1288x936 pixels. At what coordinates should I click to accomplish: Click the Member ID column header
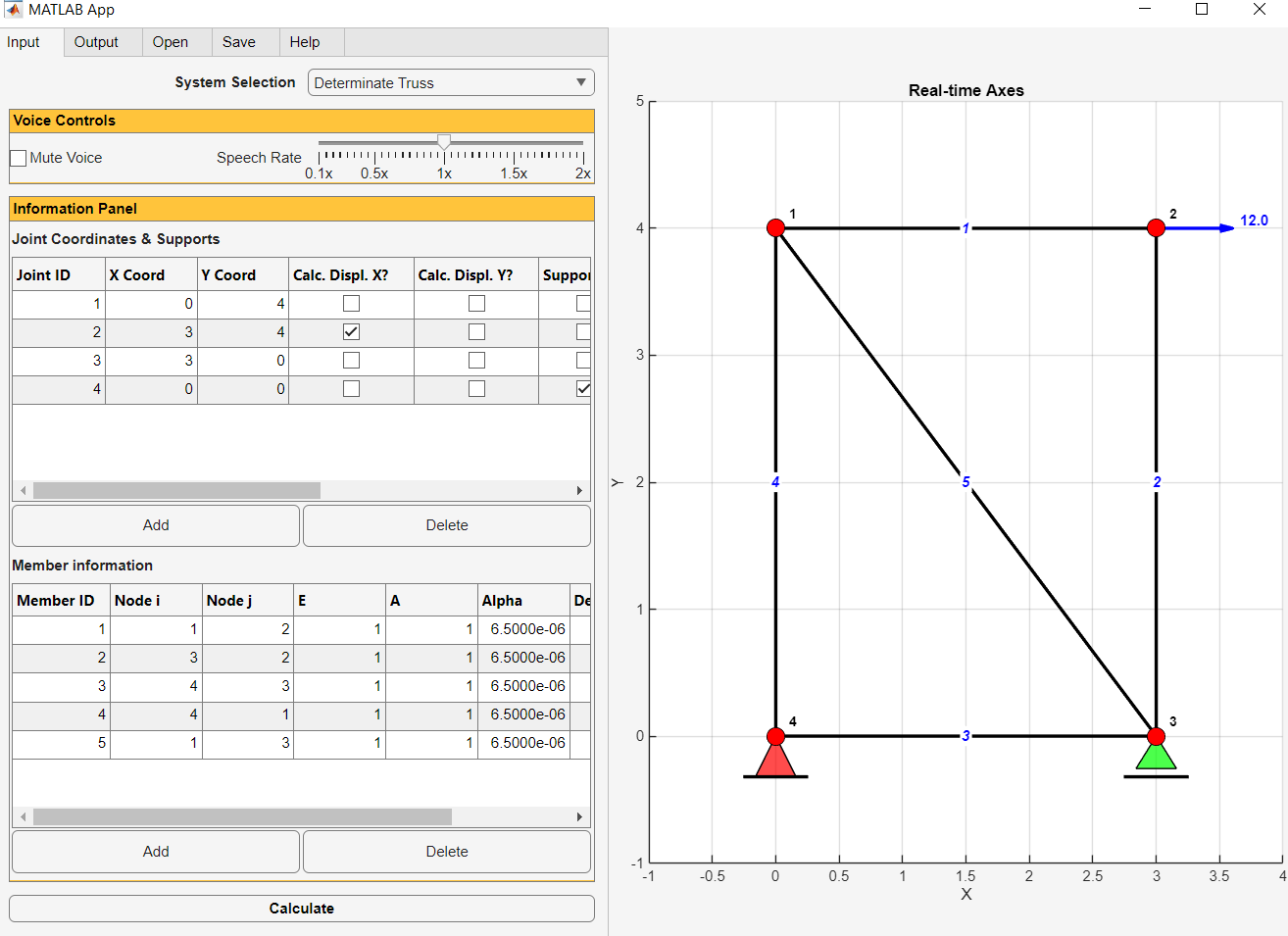[61, 601]
